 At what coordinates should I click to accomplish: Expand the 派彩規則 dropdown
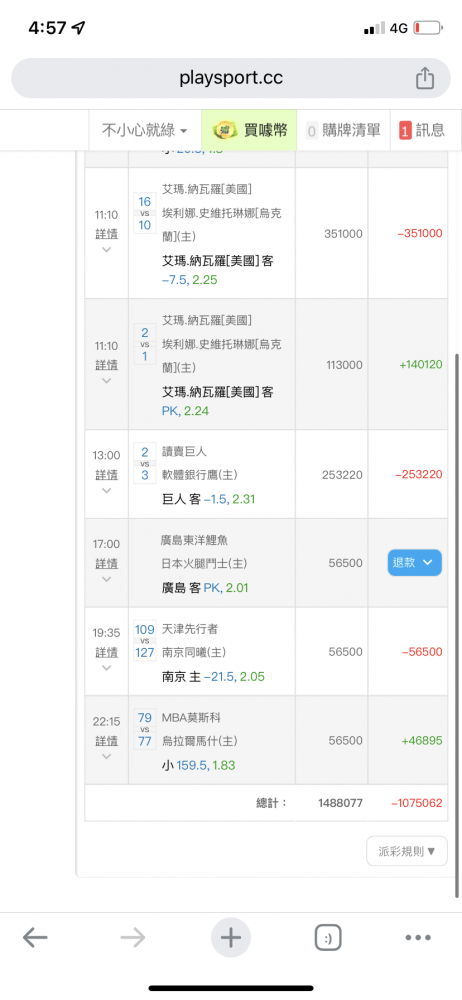pos(407,851)
